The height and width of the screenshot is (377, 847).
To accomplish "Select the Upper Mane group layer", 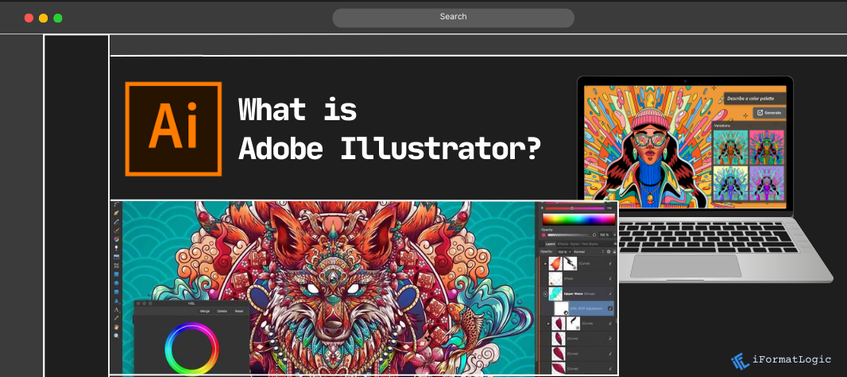I will point(578,294).
